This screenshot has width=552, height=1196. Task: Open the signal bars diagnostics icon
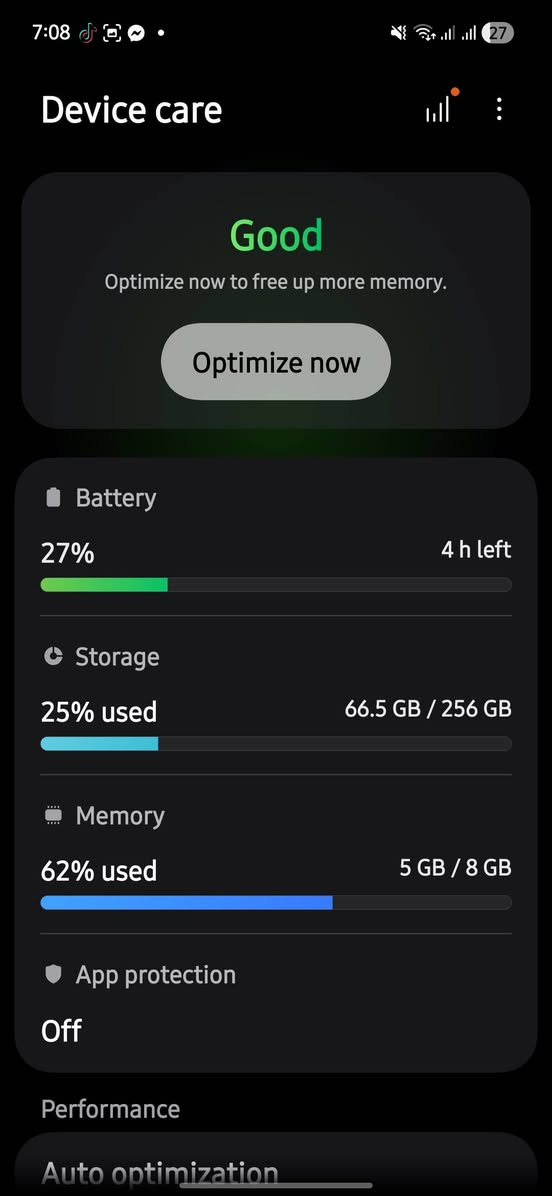438,111
